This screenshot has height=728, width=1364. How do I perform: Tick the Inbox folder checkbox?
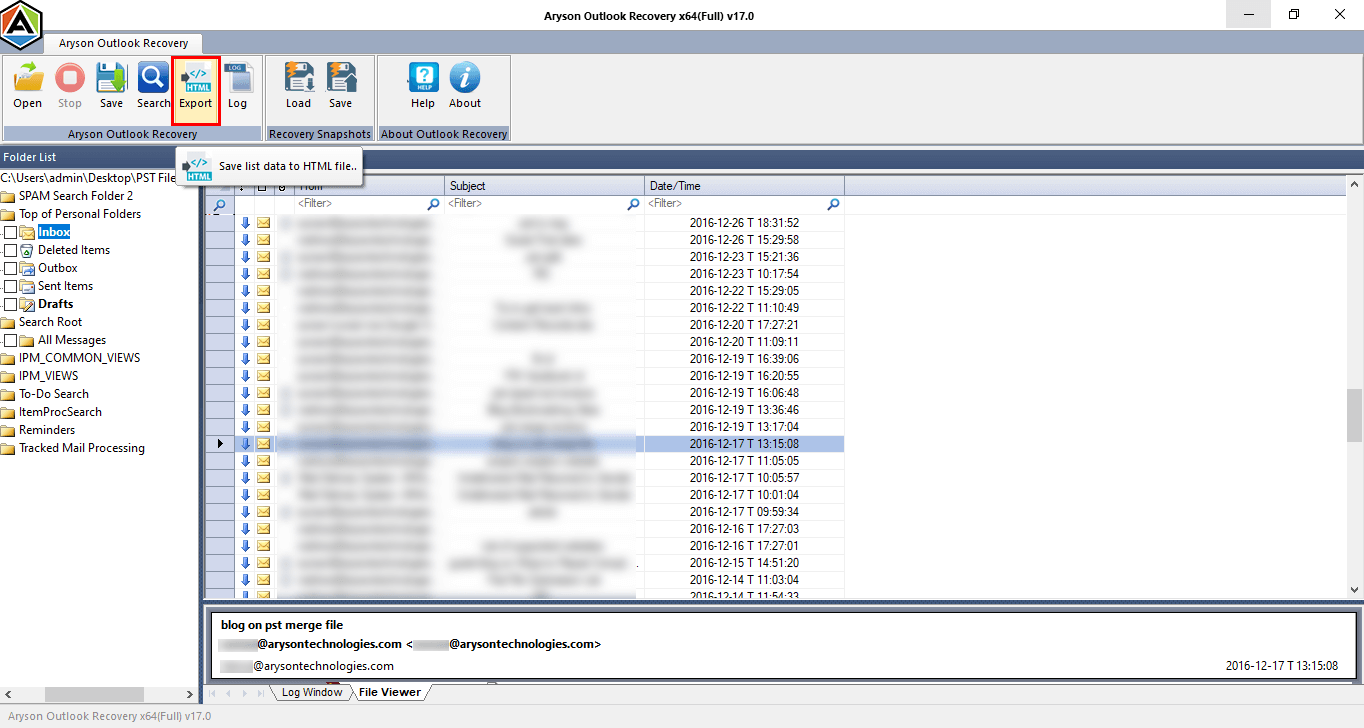point(11,232)
